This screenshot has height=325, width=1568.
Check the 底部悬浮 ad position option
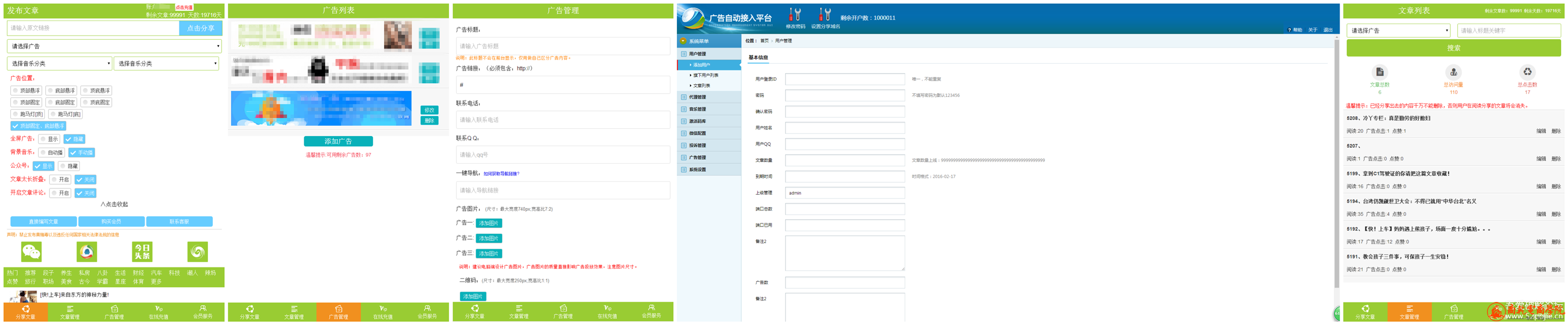(x=62, y=91)
